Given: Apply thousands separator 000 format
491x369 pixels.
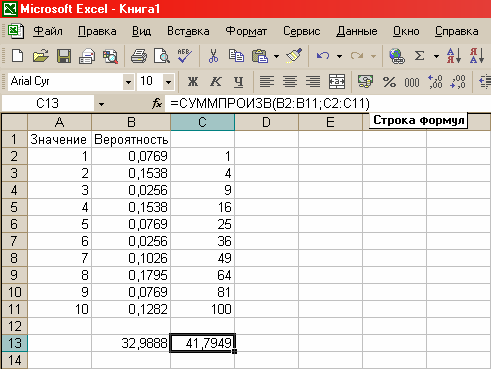Looking at the screenshot, I should [x=412, y=81].
